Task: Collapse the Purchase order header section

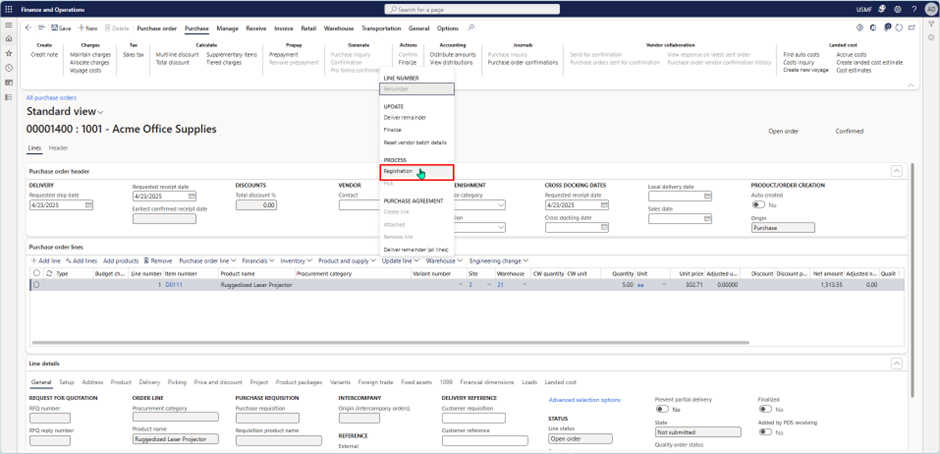Action: [x=897, y=172]
